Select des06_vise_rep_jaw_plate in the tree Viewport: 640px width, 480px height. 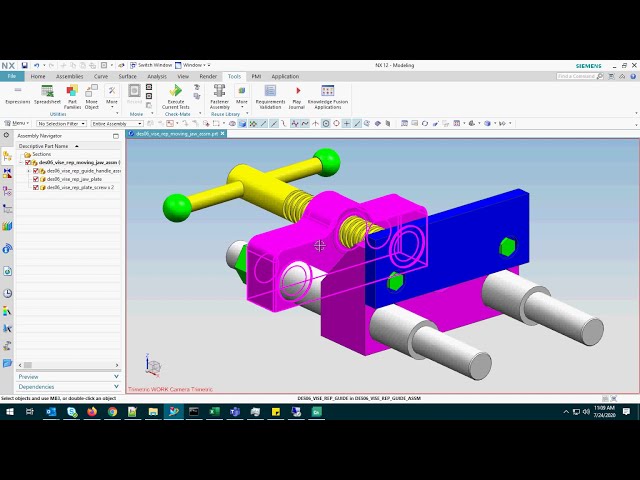[74, 179]
